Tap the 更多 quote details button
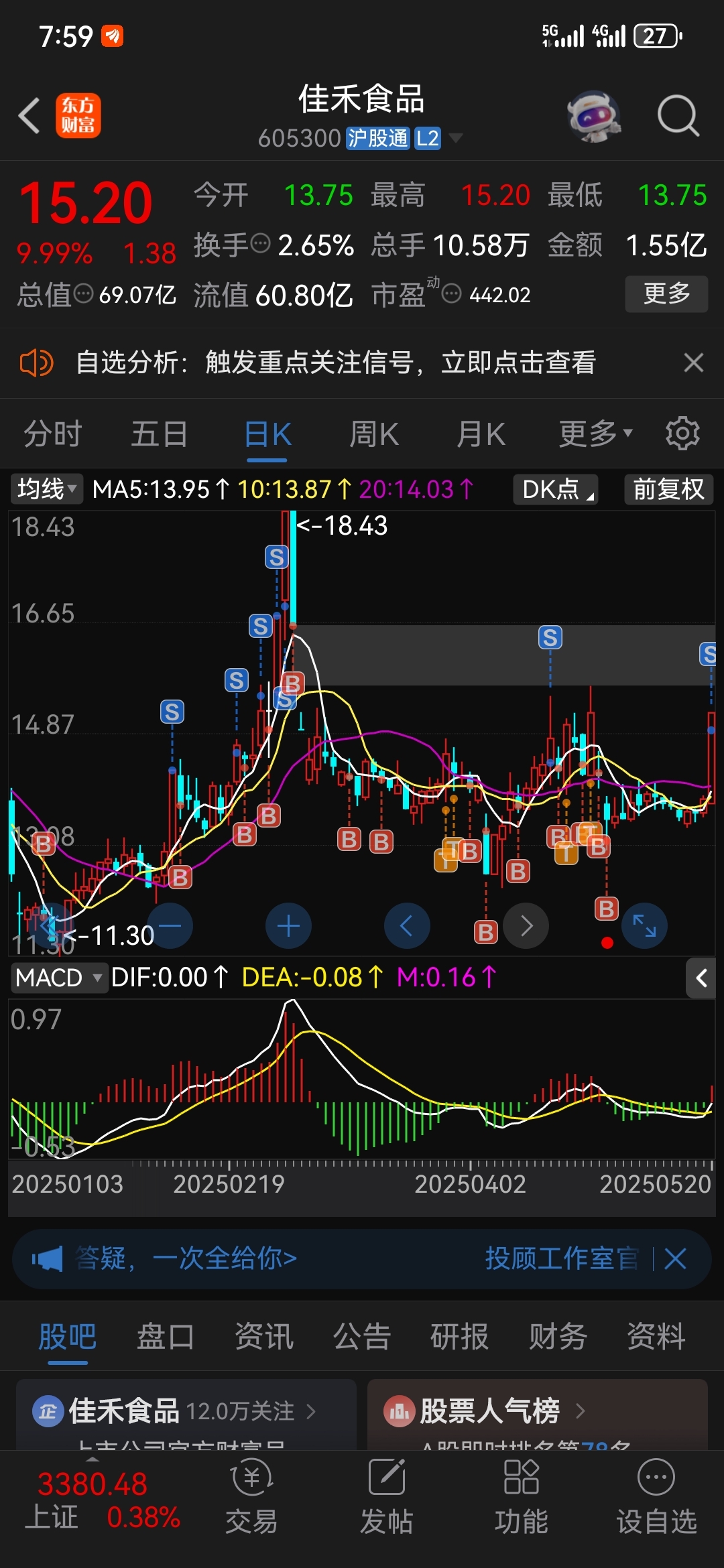 [x=666, y=293]
